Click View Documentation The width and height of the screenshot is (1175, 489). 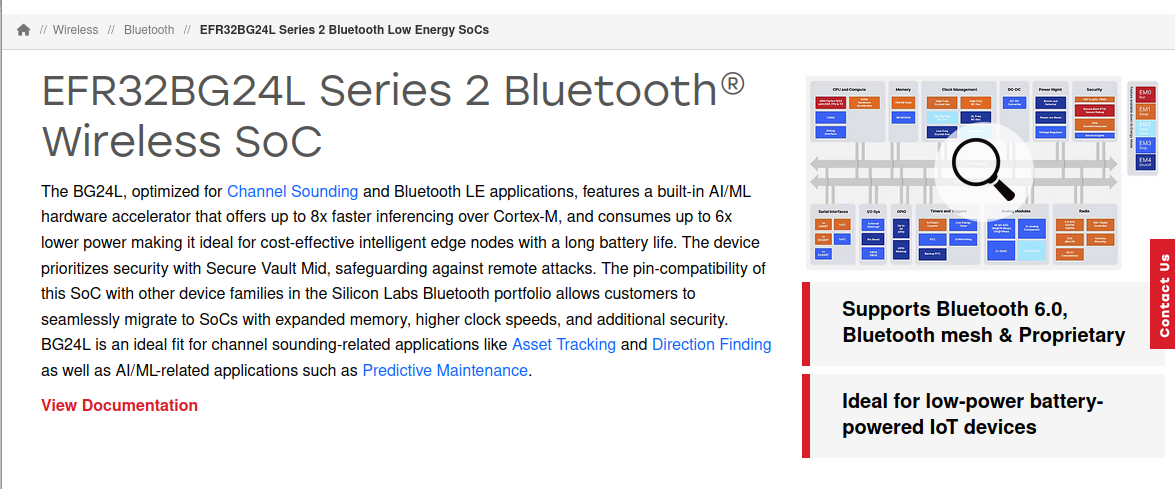point(120,405)
